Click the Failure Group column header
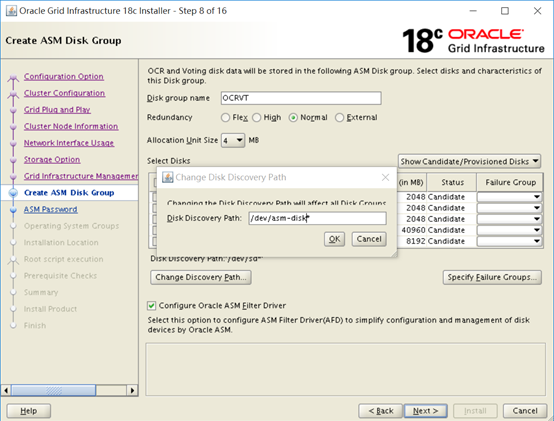This screenshot has height=421, width=554. click(510, 182)
